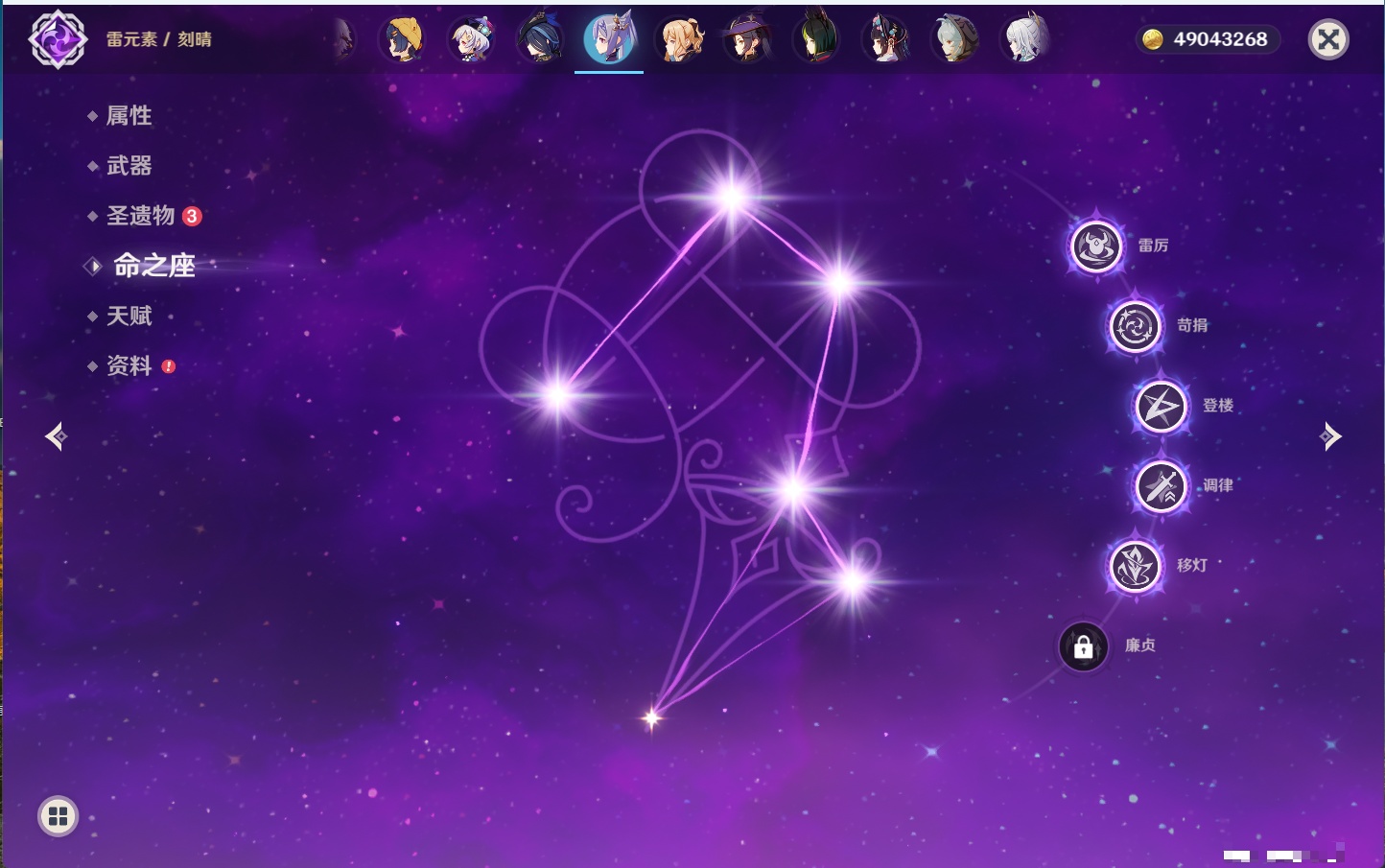
Task: Select the 天赋 talents menu item
Action: point(129,316)
